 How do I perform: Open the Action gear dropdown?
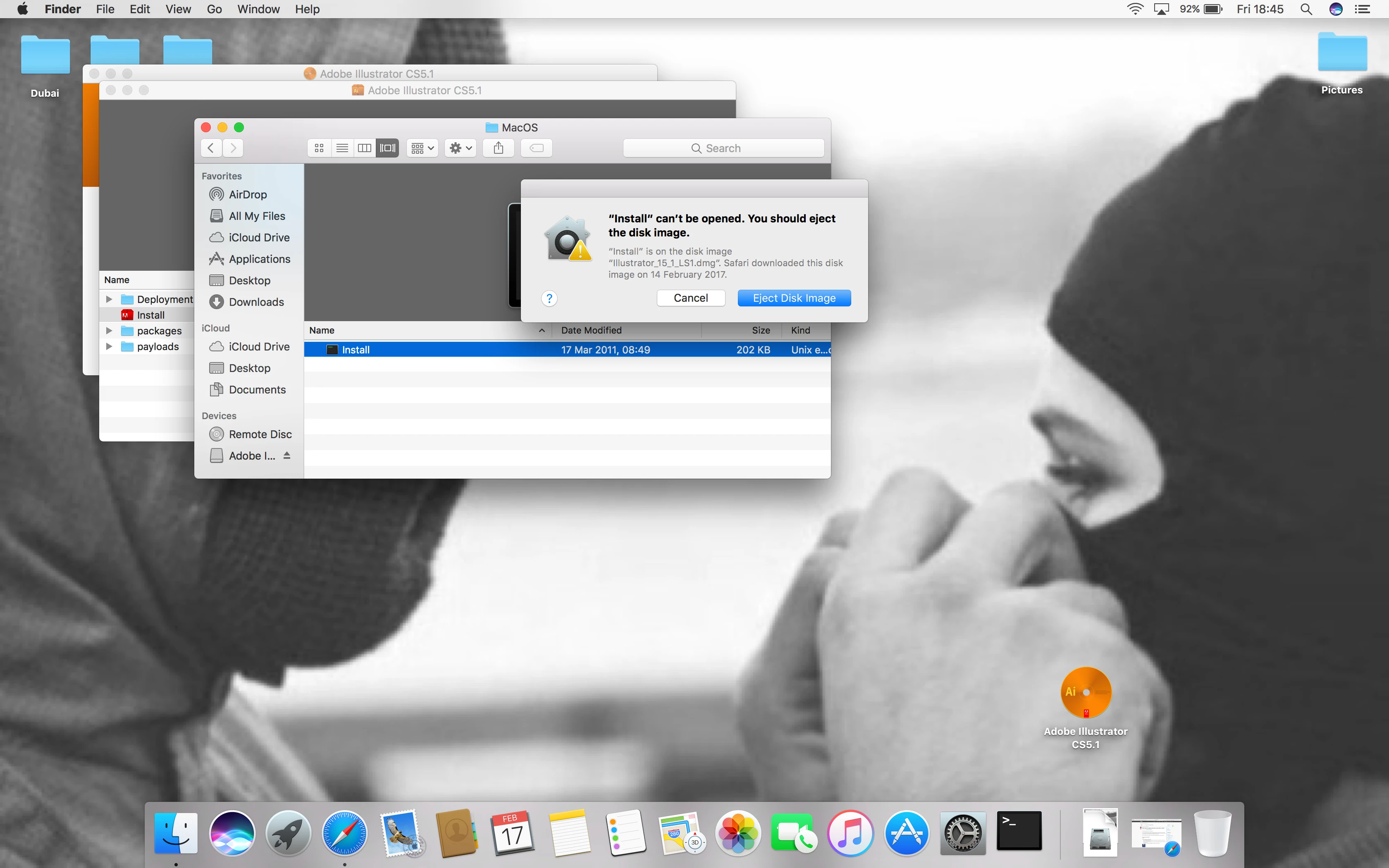(x=461, y=148)
